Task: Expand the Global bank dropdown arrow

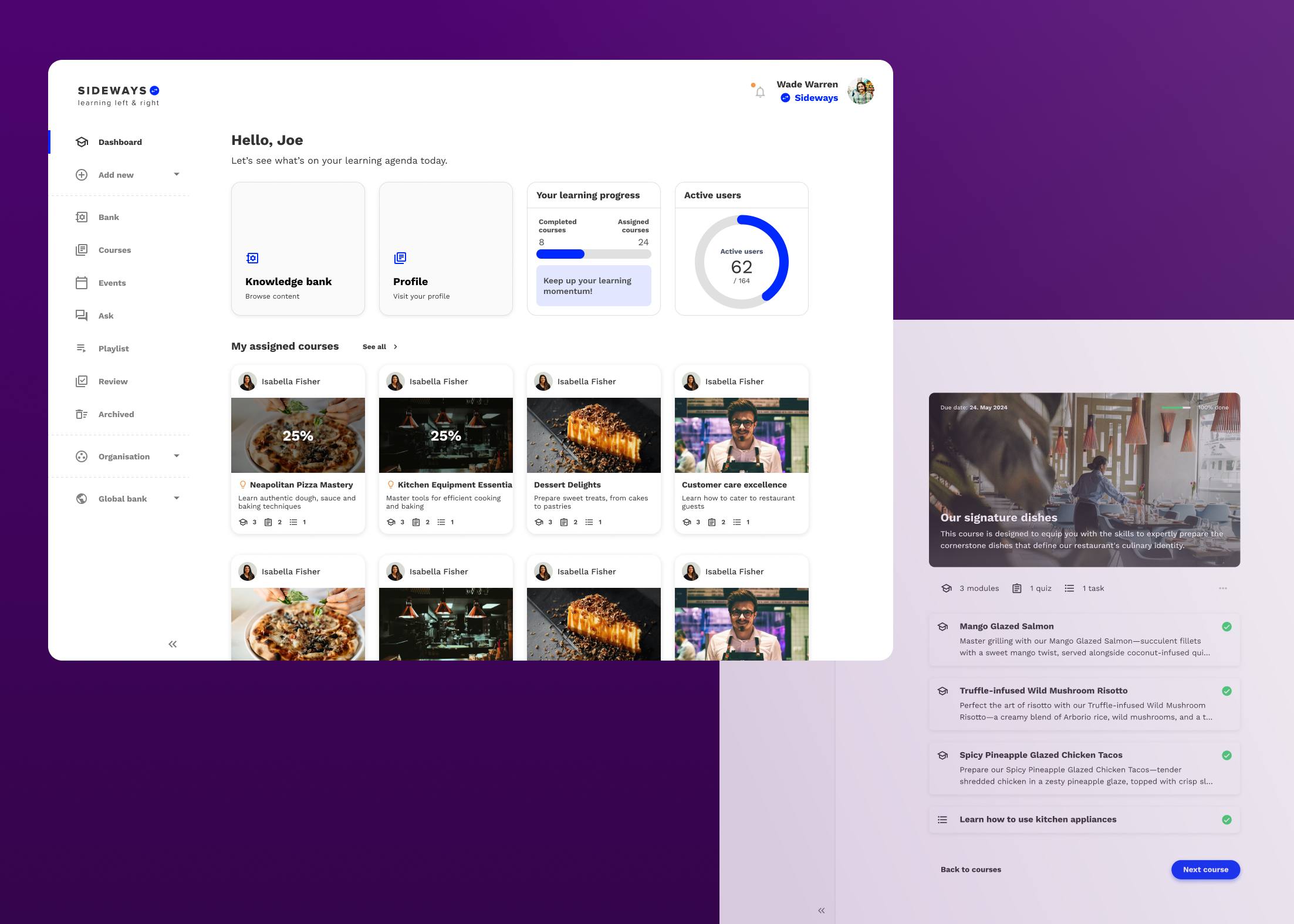Action: [x=177, y=498]
